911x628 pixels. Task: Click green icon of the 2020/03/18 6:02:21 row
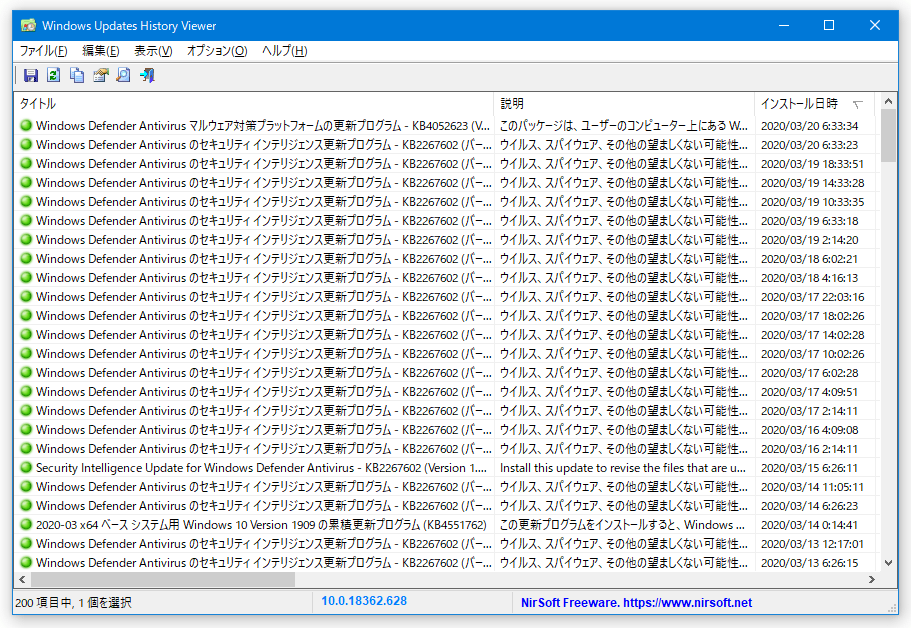(x=26, y=259)
